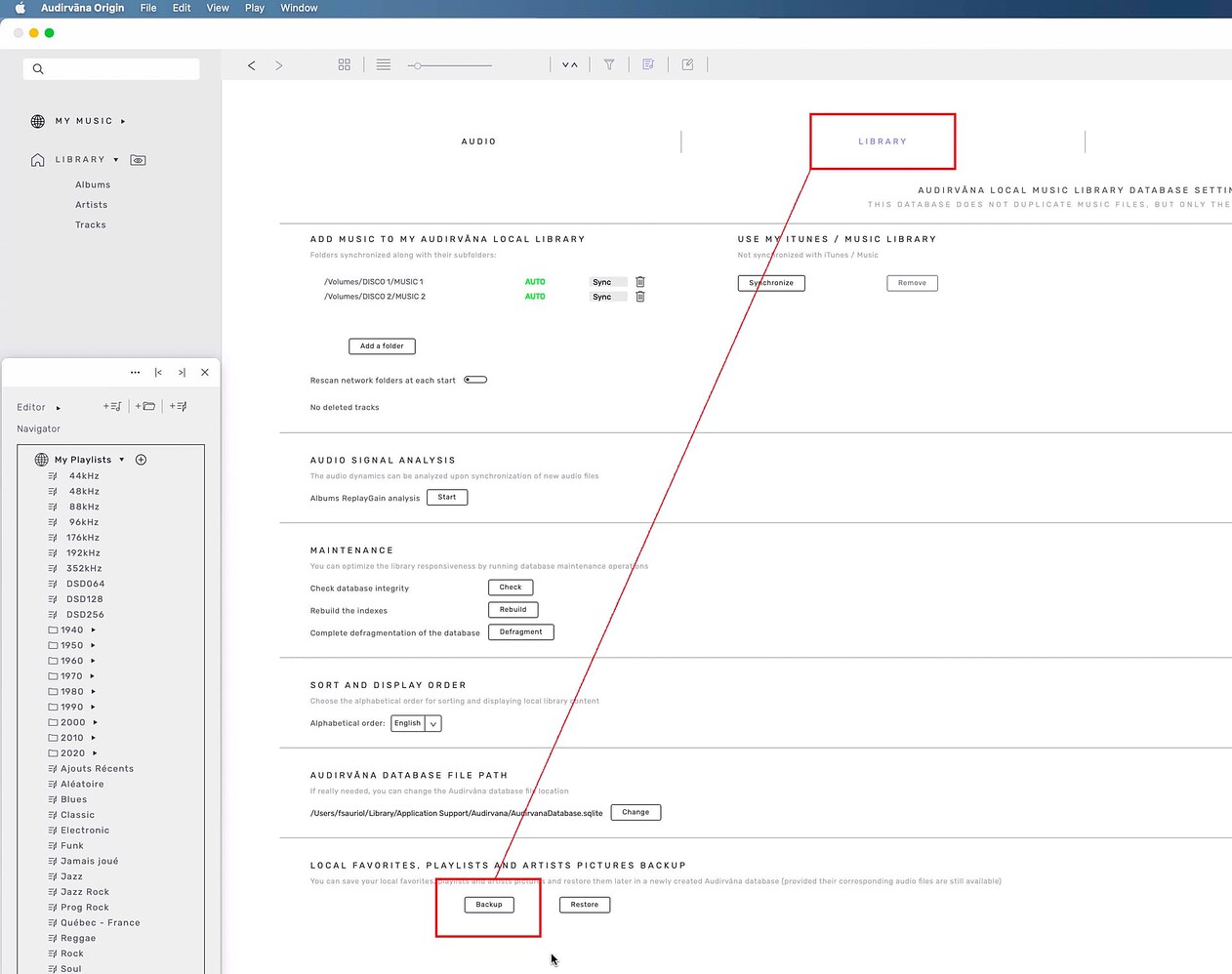Add a new playlist in Editor
Image resolution: width=1232 pixels, height=974 pixels.
pyautogui.click(x=112, y=406)
